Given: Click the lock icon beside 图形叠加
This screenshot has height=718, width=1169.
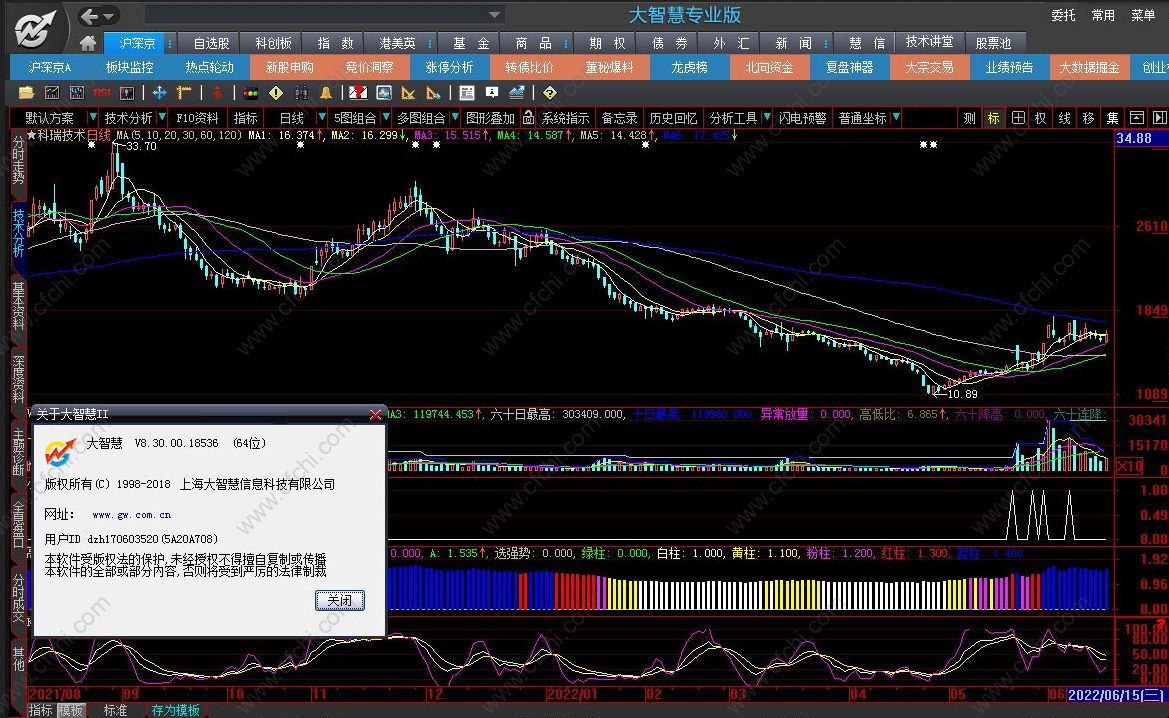Looking at the screenshot, I should coord(528,118).
